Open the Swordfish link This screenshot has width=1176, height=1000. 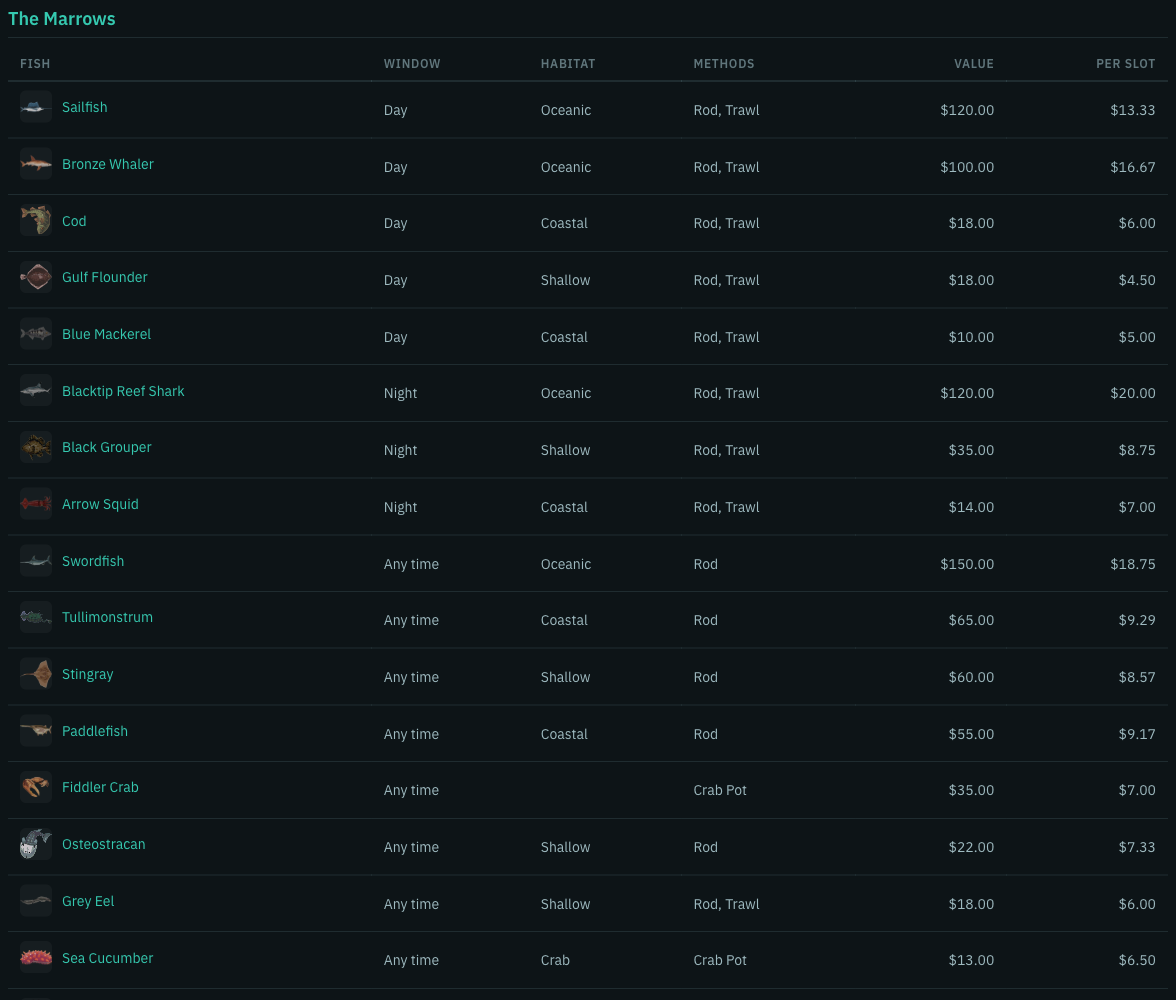pos(93,561)
